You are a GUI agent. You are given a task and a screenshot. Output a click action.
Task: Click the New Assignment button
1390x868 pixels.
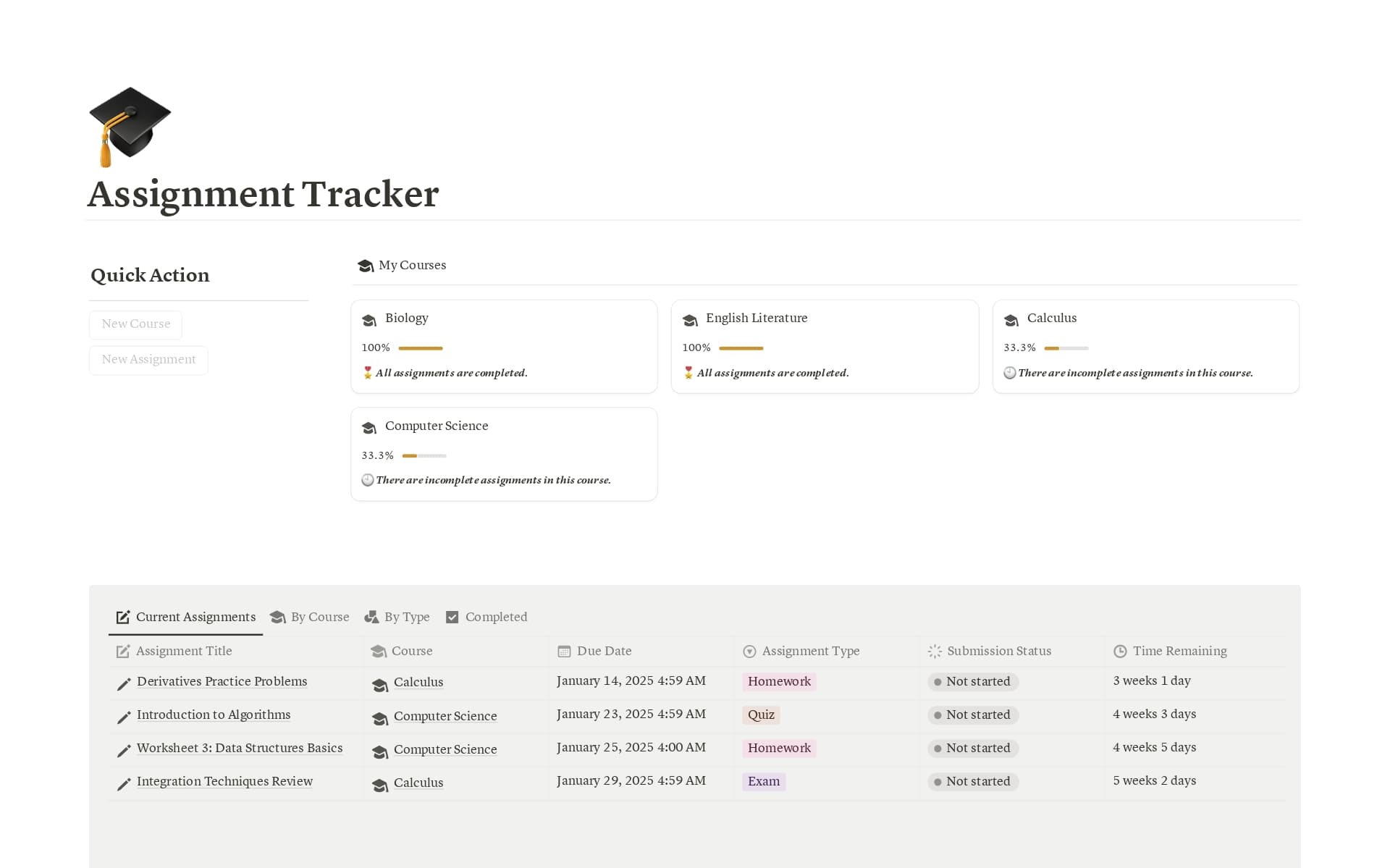pyautogui.click(x=148, y=360)
